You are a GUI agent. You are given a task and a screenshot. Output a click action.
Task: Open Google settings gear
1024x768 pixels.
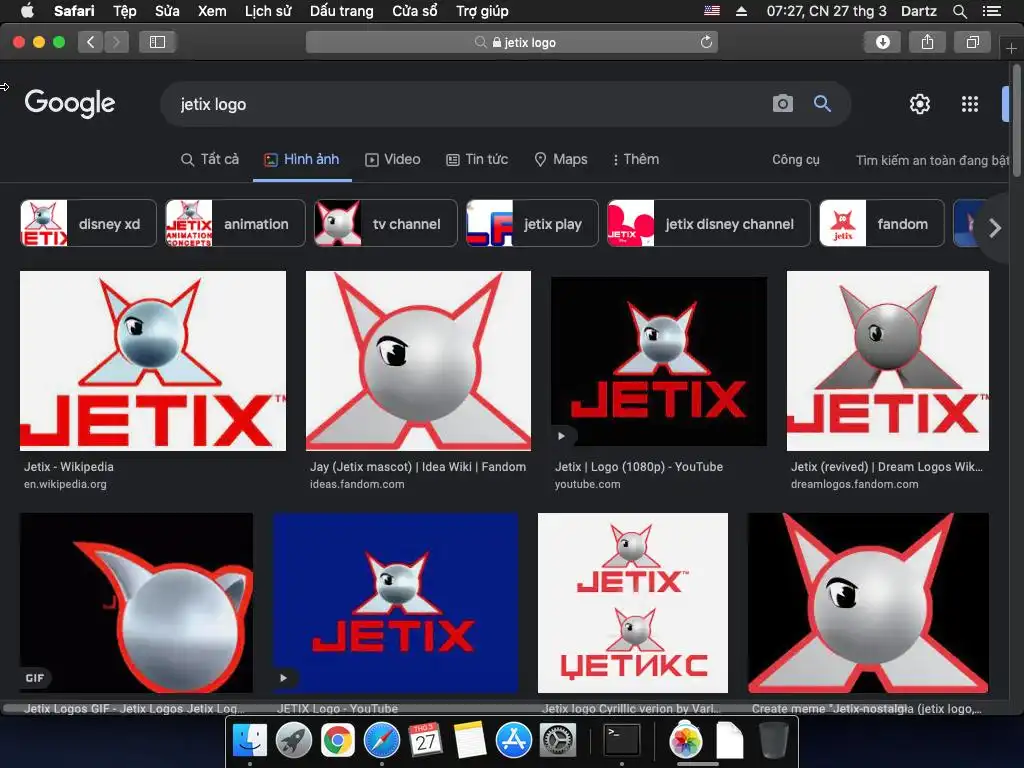[x=920, y=104]
